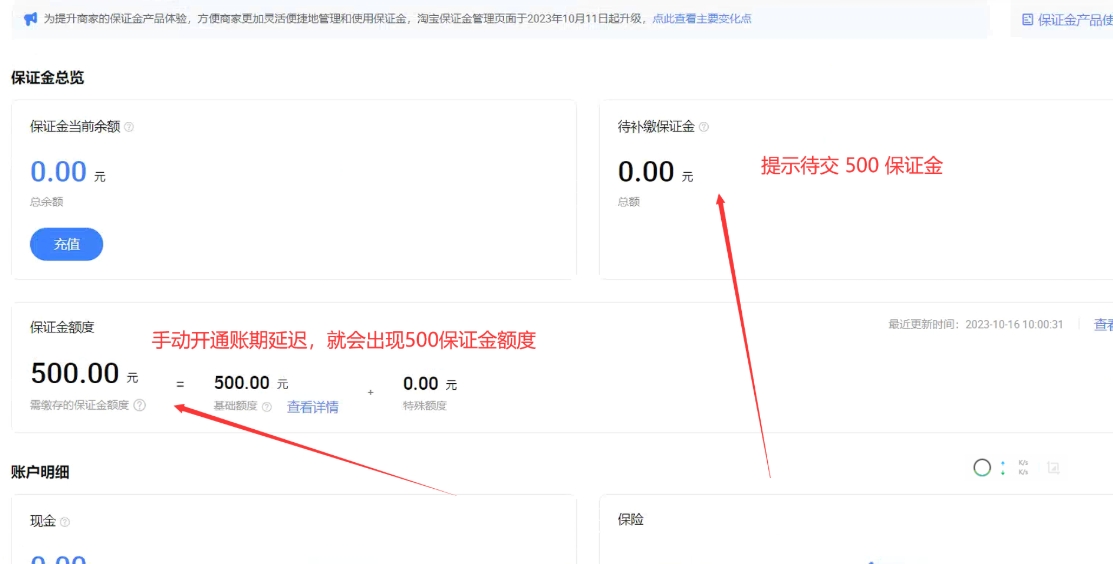Click the blue 0.00 总余额 amount

[x=58, y=172]
